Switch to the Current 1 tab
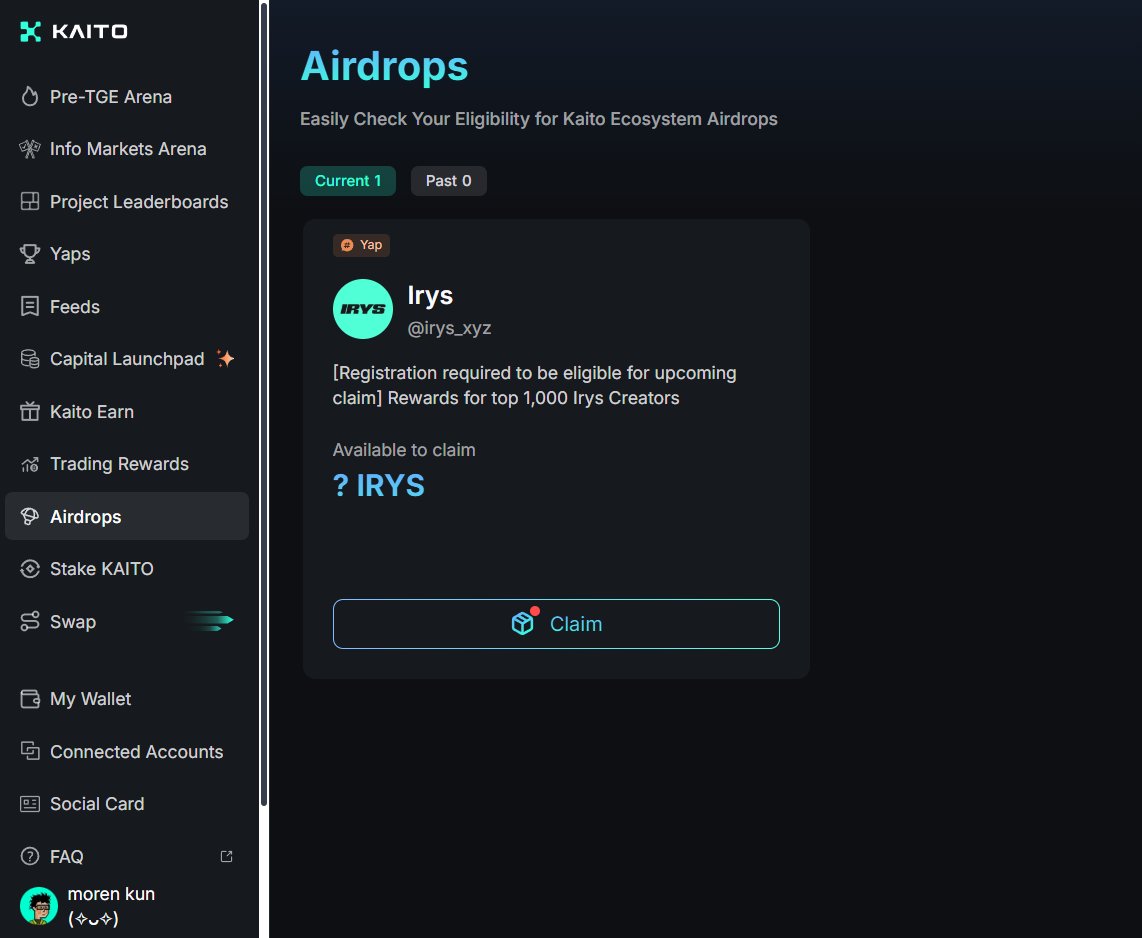Image resolution: width=1142 pixels, height=938 pixels. (348, 181)
